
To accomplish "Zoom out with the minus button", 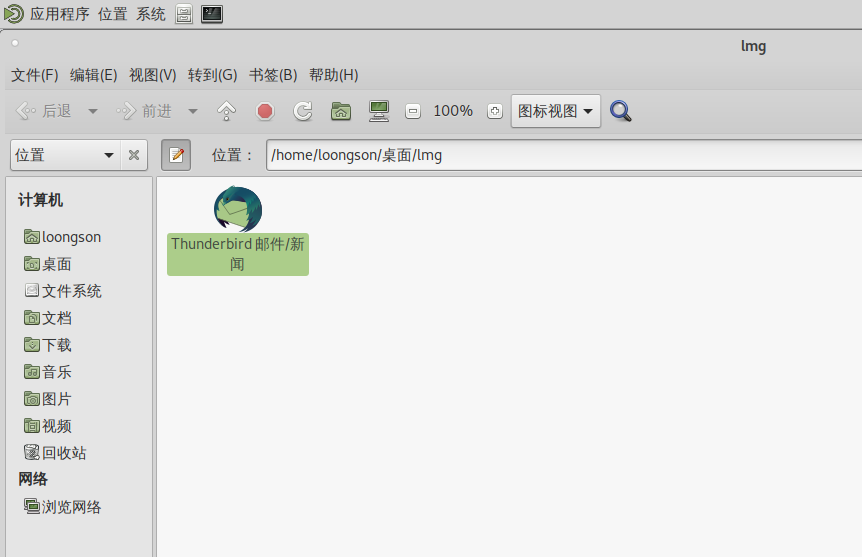I will click(413, 112).
